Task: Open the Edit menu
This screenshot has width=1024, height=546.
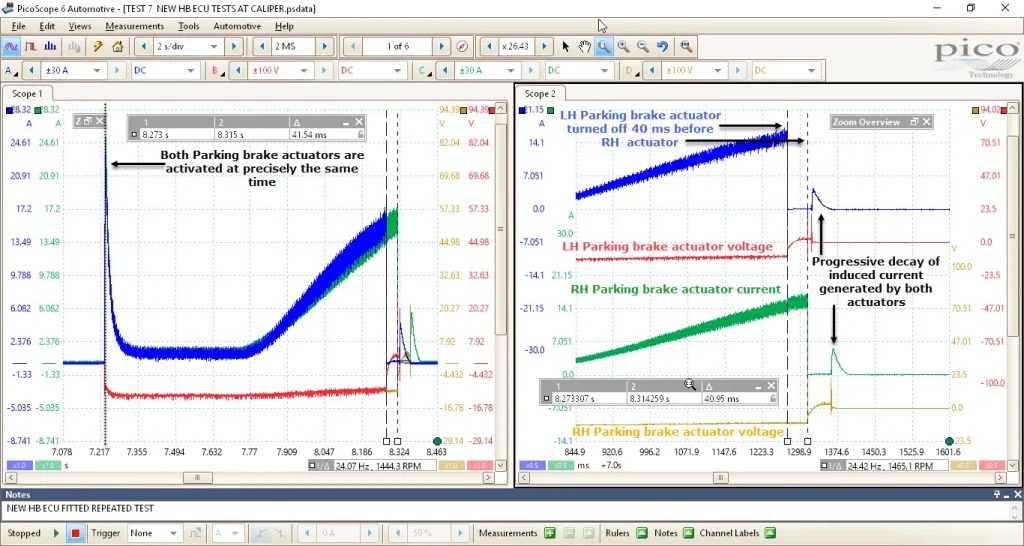Action: [47, 26]
